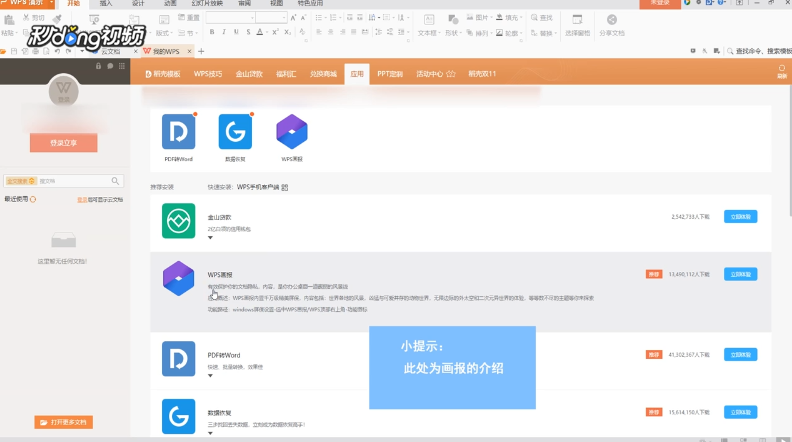Click the undo arrow in the quick access bar
This screenshot has height=442, width=792.
pyautogui.click(x=57, y=52)
